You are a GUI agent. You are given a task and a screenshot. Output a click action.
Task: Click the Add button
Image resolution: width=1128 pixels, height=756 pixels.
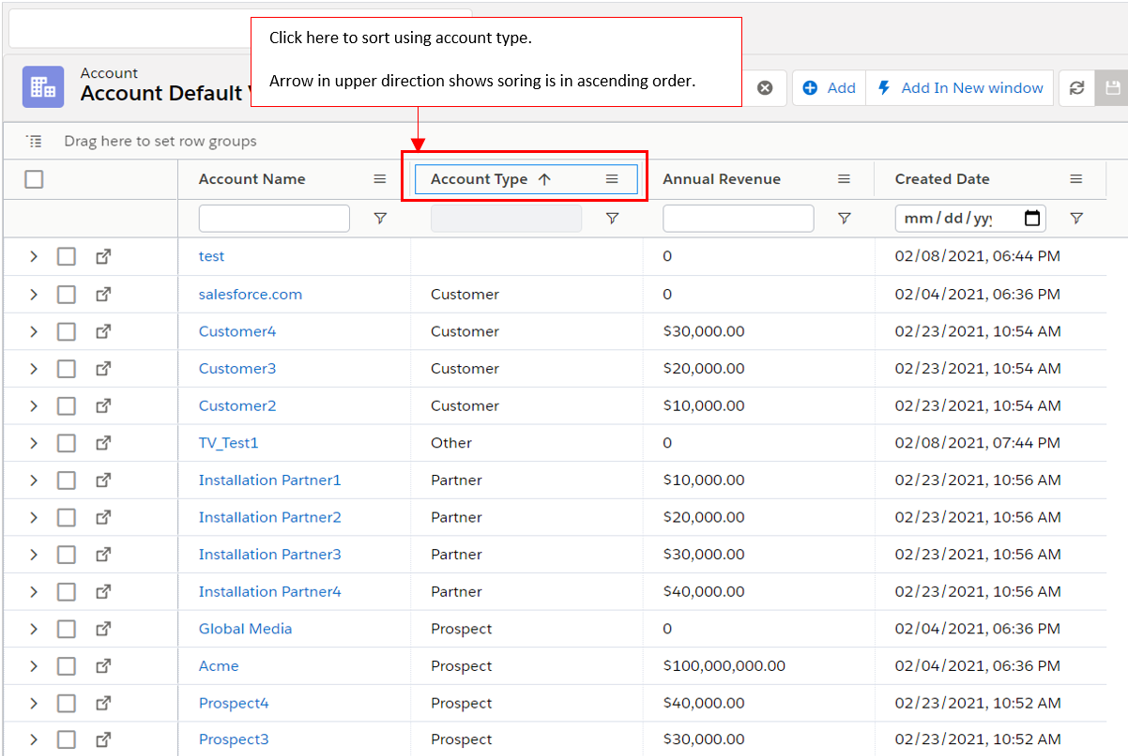point(830,88)
